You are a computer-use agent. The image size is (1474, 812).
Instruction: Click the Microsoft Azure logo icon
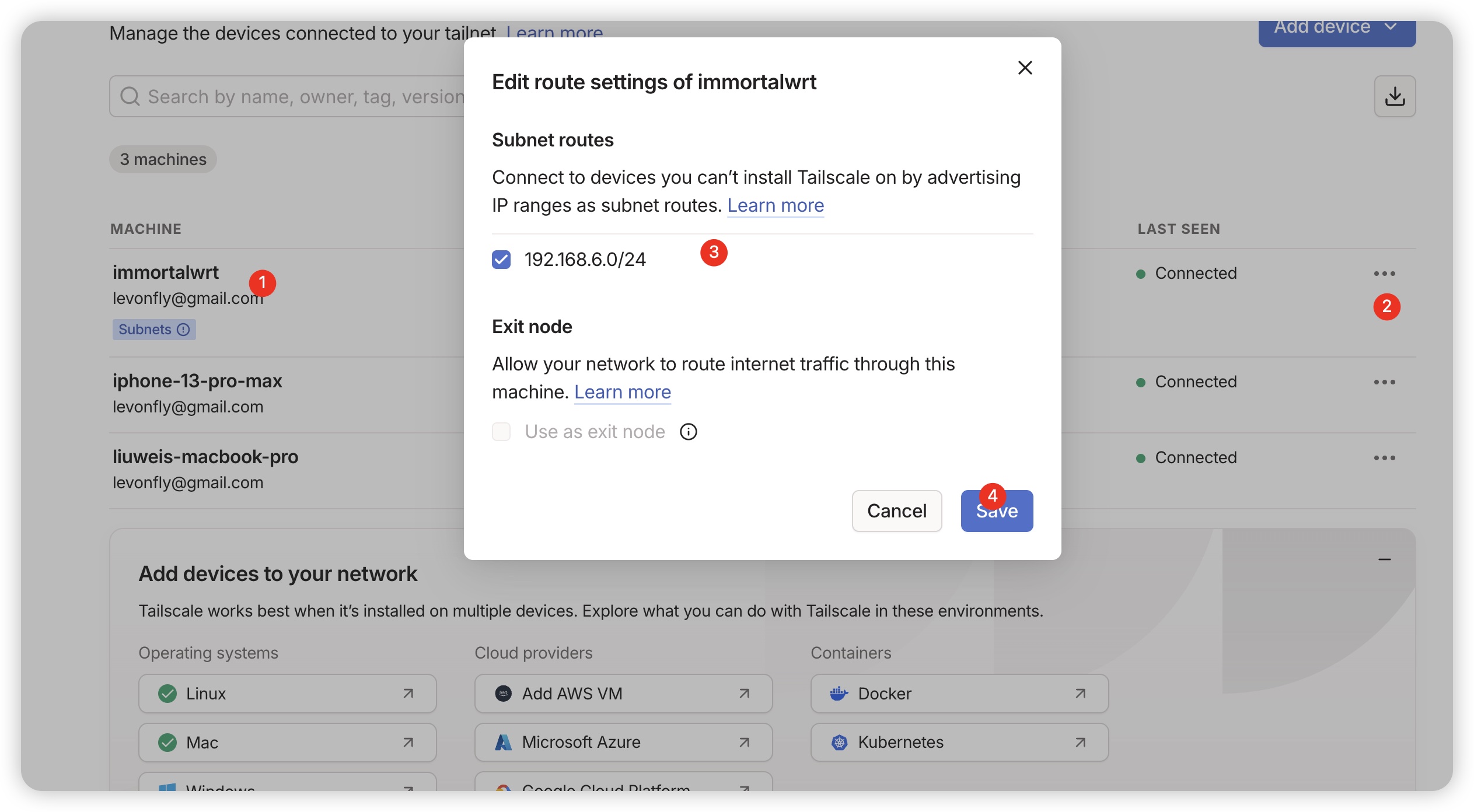tap(502, 743)
